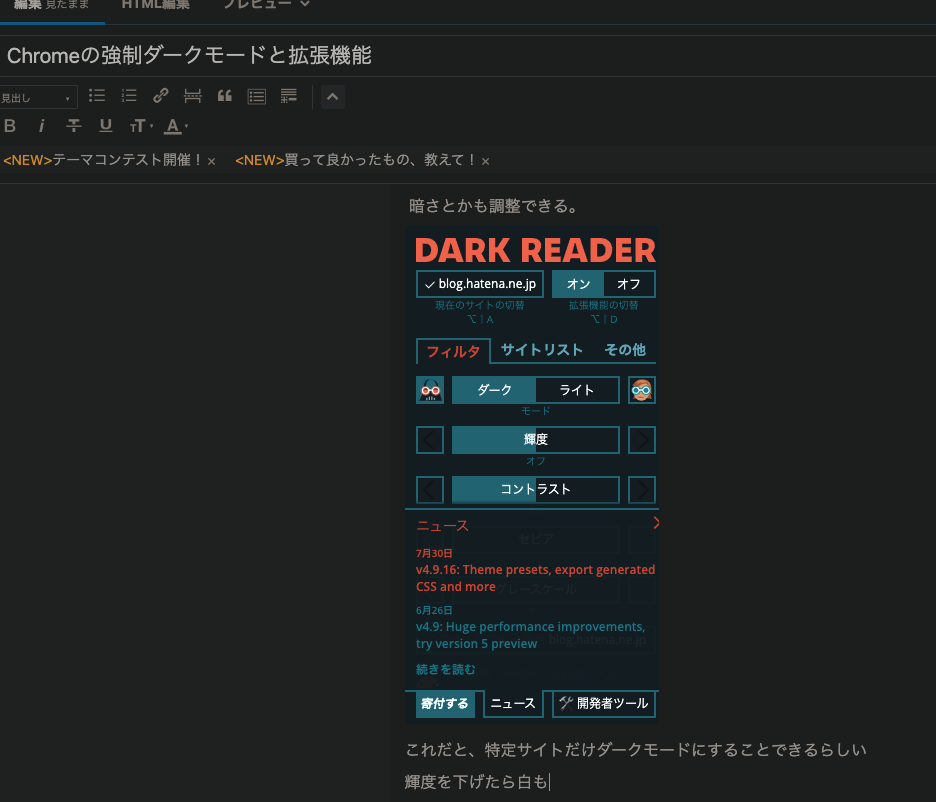Insert table of contents icon

point(257,96)
